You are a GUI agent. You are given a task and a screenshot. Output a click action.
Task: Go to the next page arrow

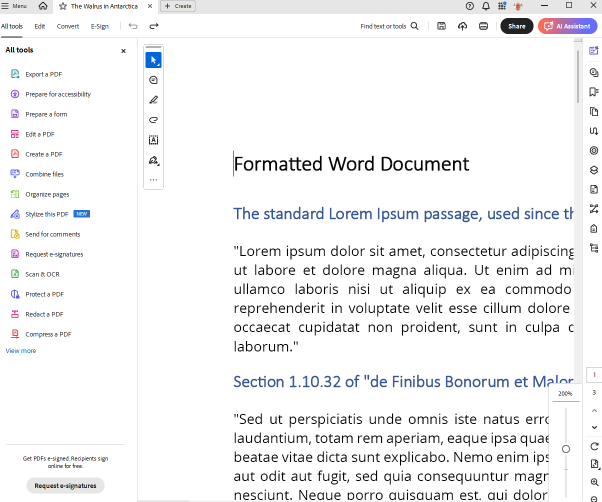point(594,427)
